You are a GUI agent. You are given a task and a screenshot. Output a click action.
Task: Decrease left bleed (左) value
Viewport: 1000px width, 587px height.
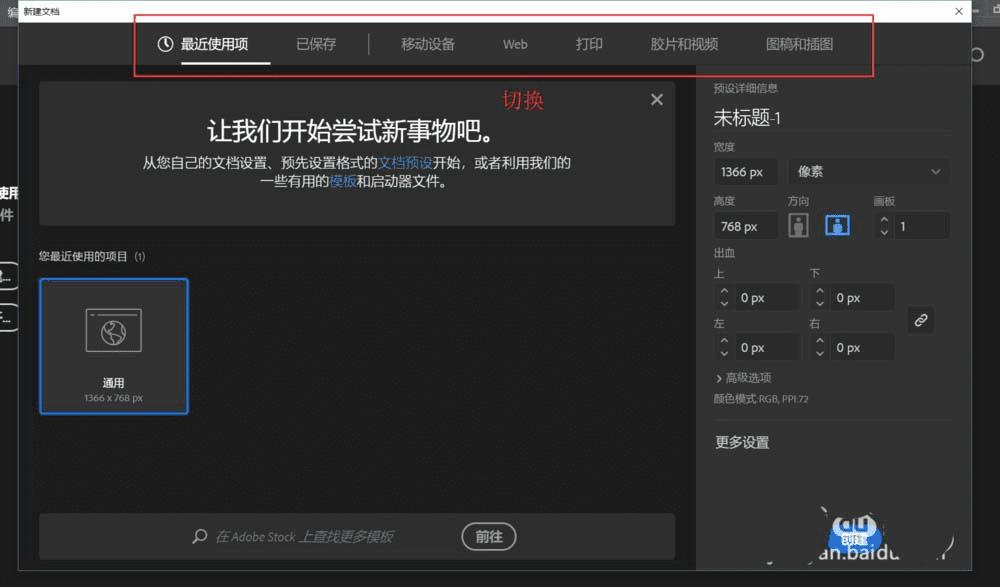click(724, 353)
